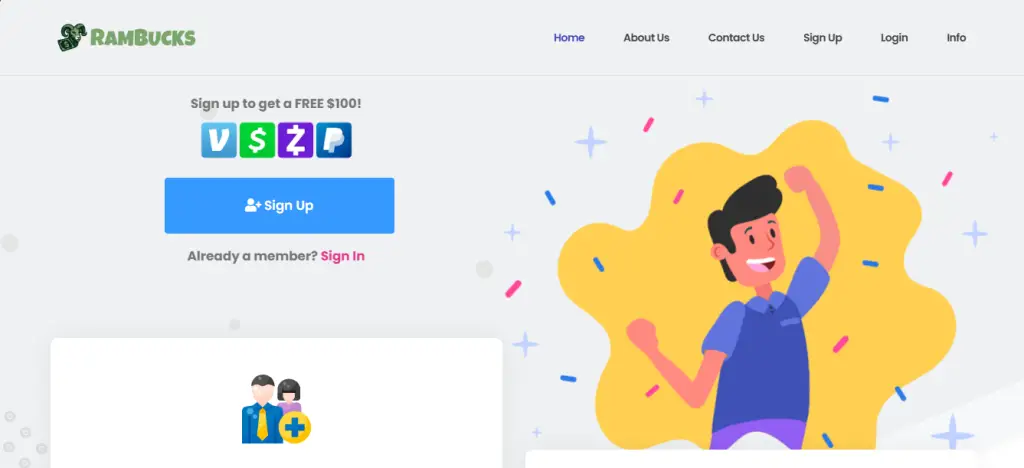1024x468 pixels.
Task: Click the Venmo payment icon
Action: click(x=219, y=140)
